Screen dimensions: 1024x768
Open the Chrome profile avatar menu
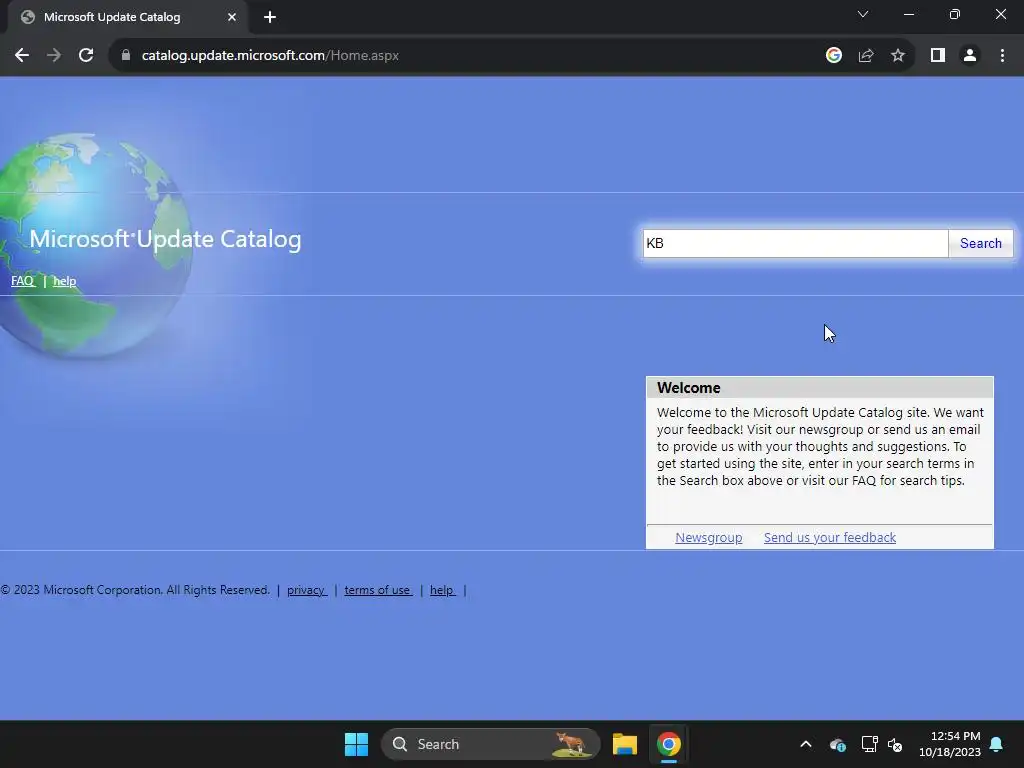(970, 56)
